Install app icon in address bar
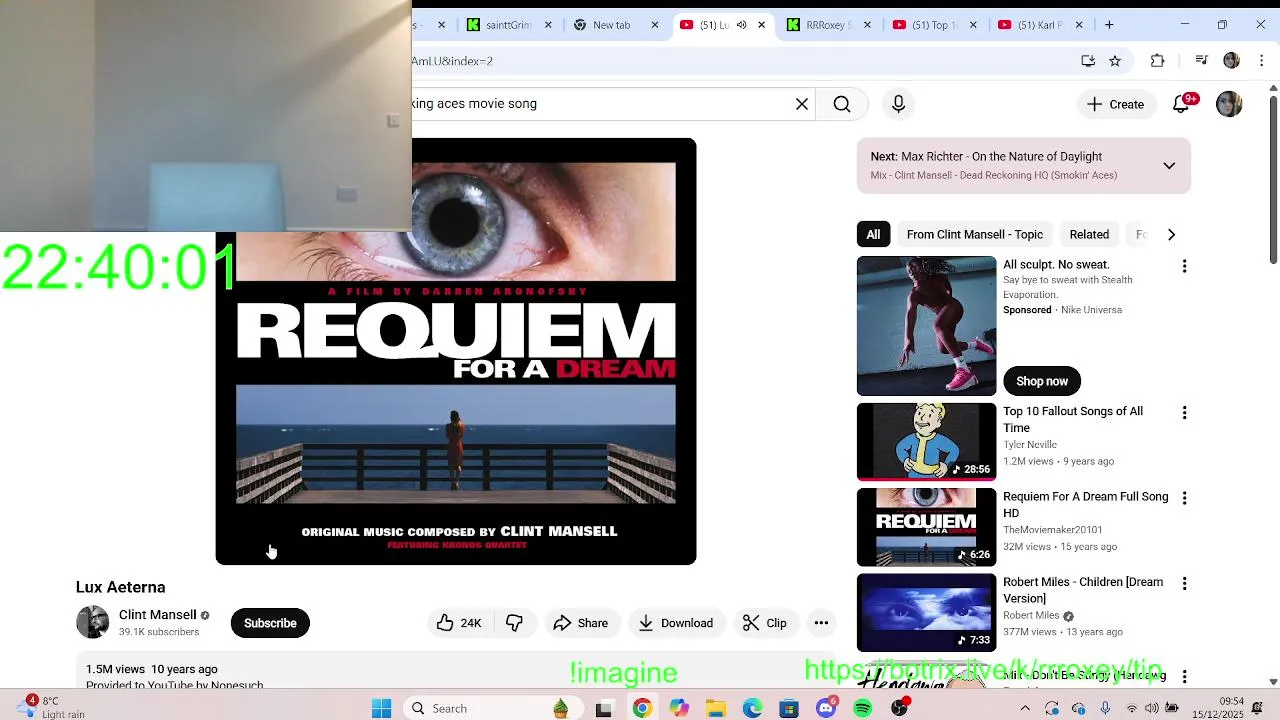Image resolution: width=1280 pixels, height=720 pixels. point(1088,61)
